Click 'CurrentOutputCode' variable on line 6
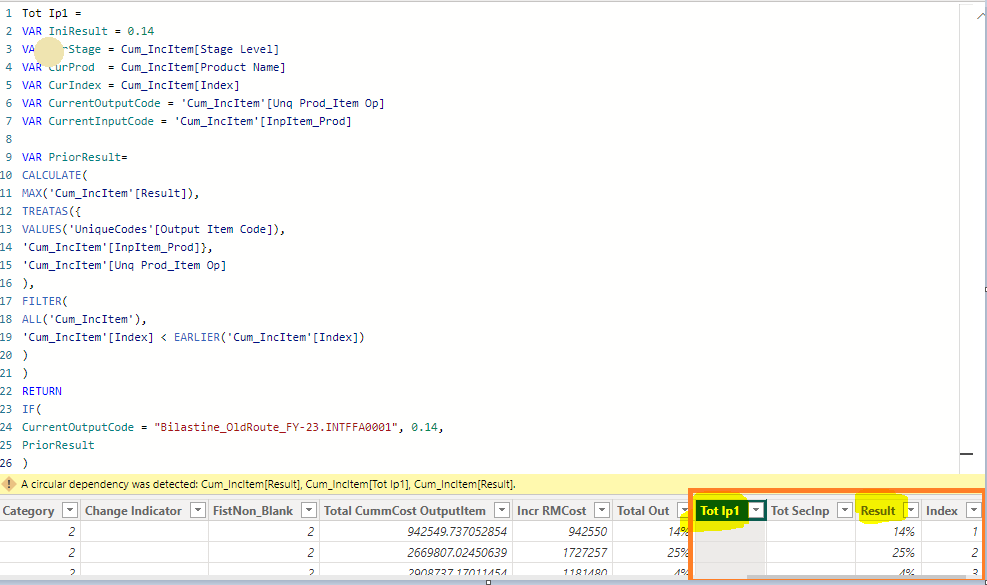Screen dimensions: 987x585 click(x=104, y=103)
